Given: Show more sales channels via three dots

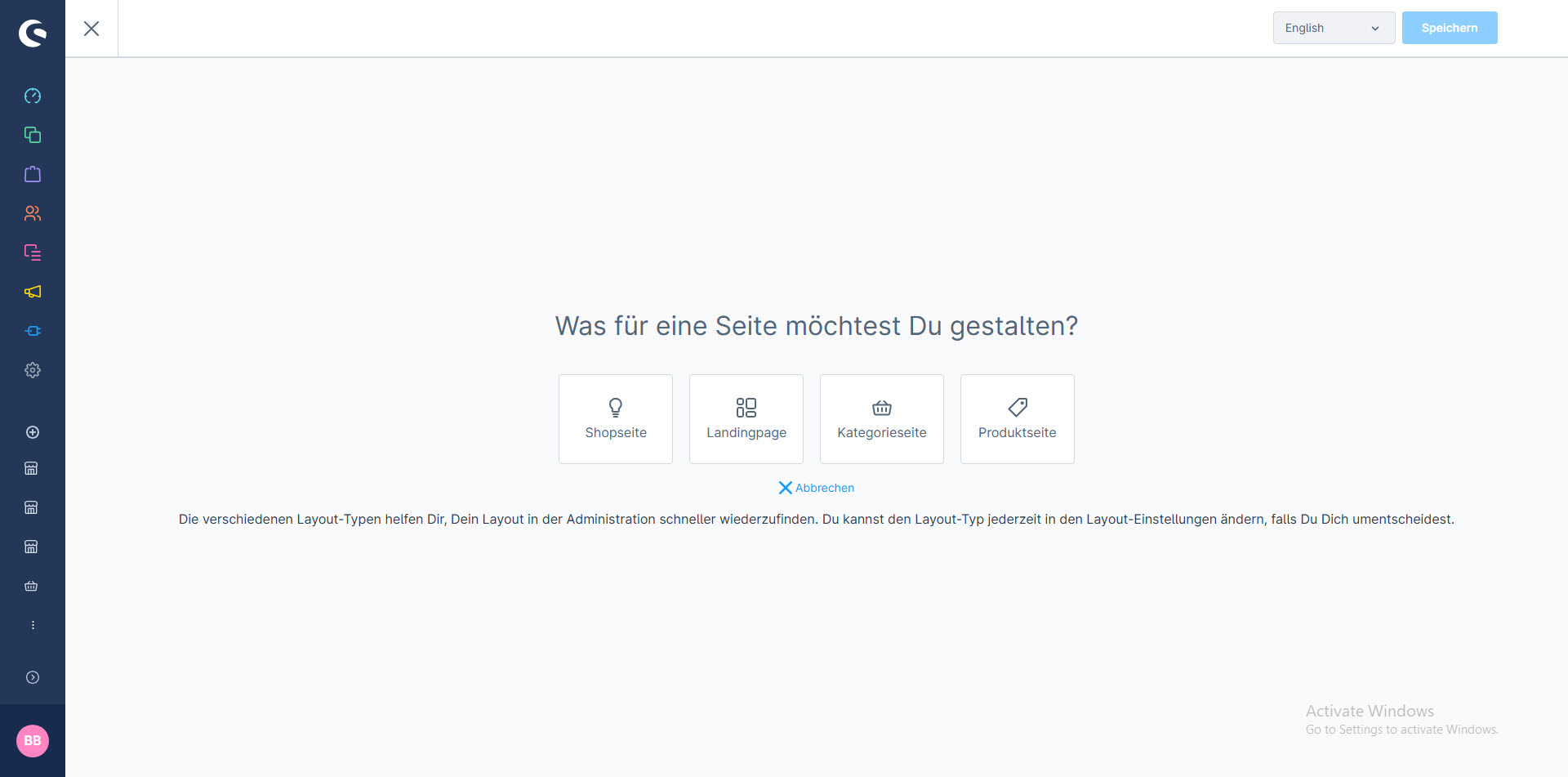Looking at the screenshot, I should pos(33,625).
